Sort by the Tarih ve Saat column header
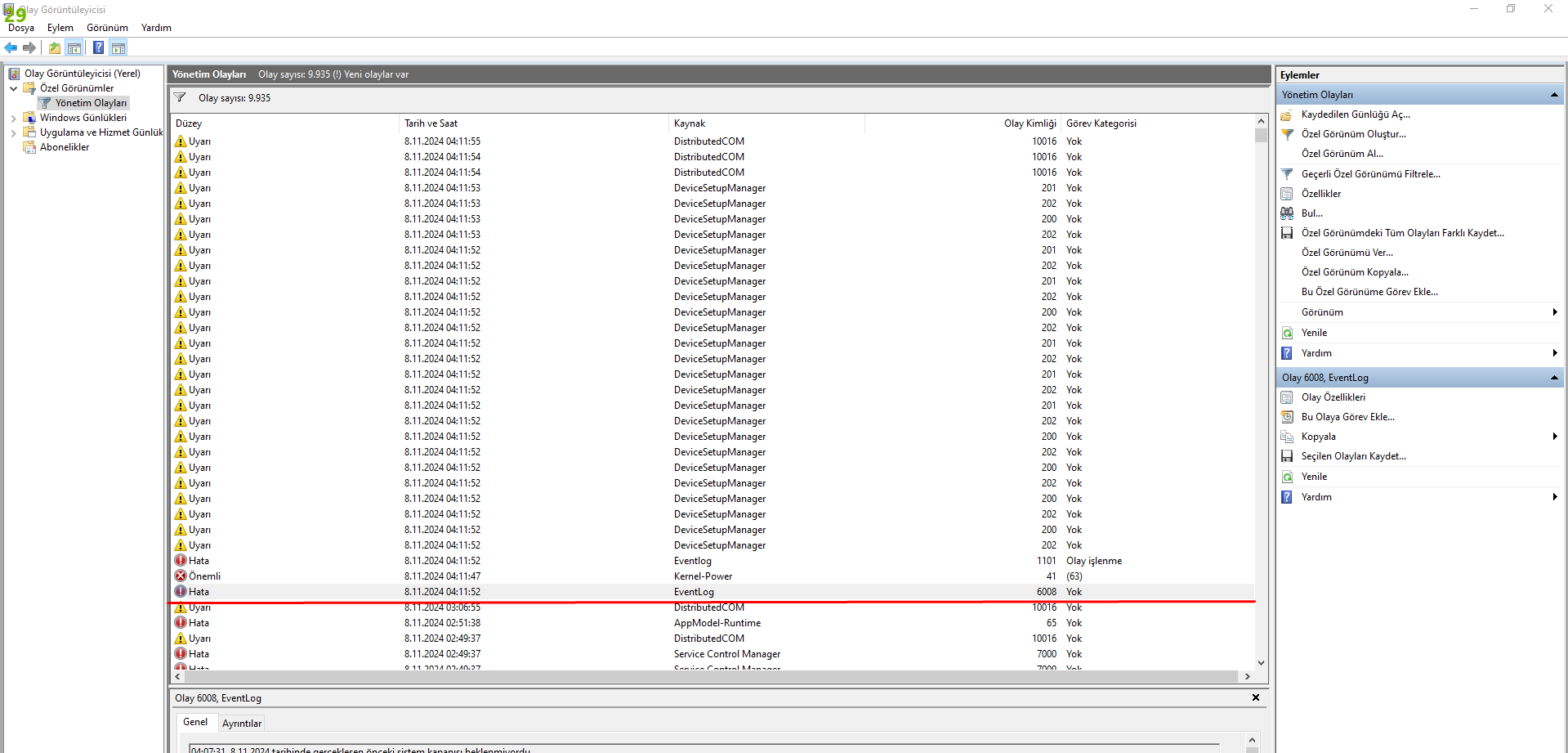 coord(534,123)
